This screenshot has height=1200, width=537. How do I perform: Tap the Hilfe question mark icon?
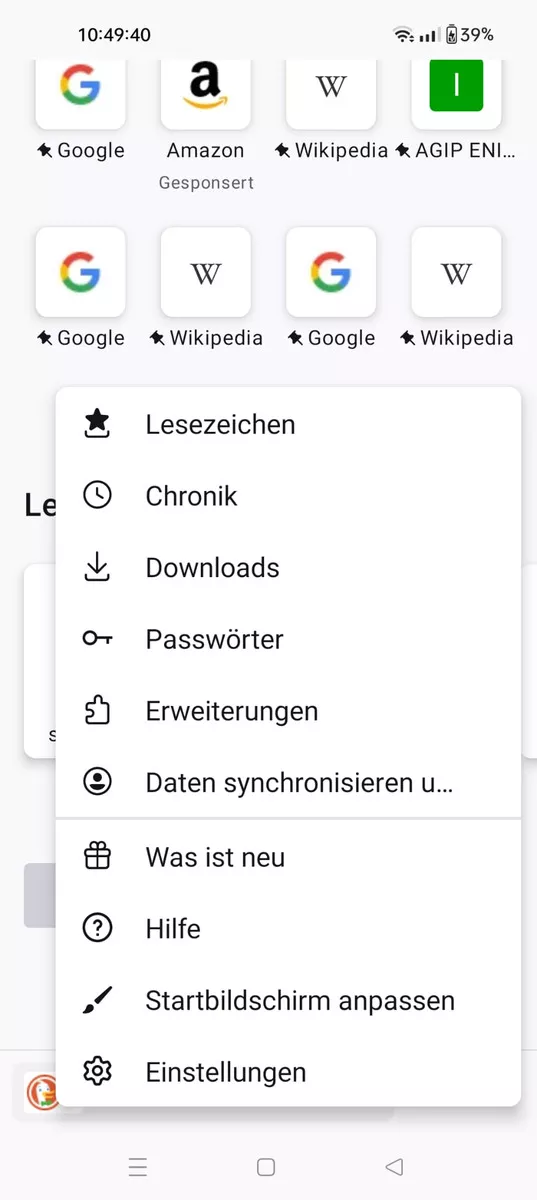tap(97, 929)
